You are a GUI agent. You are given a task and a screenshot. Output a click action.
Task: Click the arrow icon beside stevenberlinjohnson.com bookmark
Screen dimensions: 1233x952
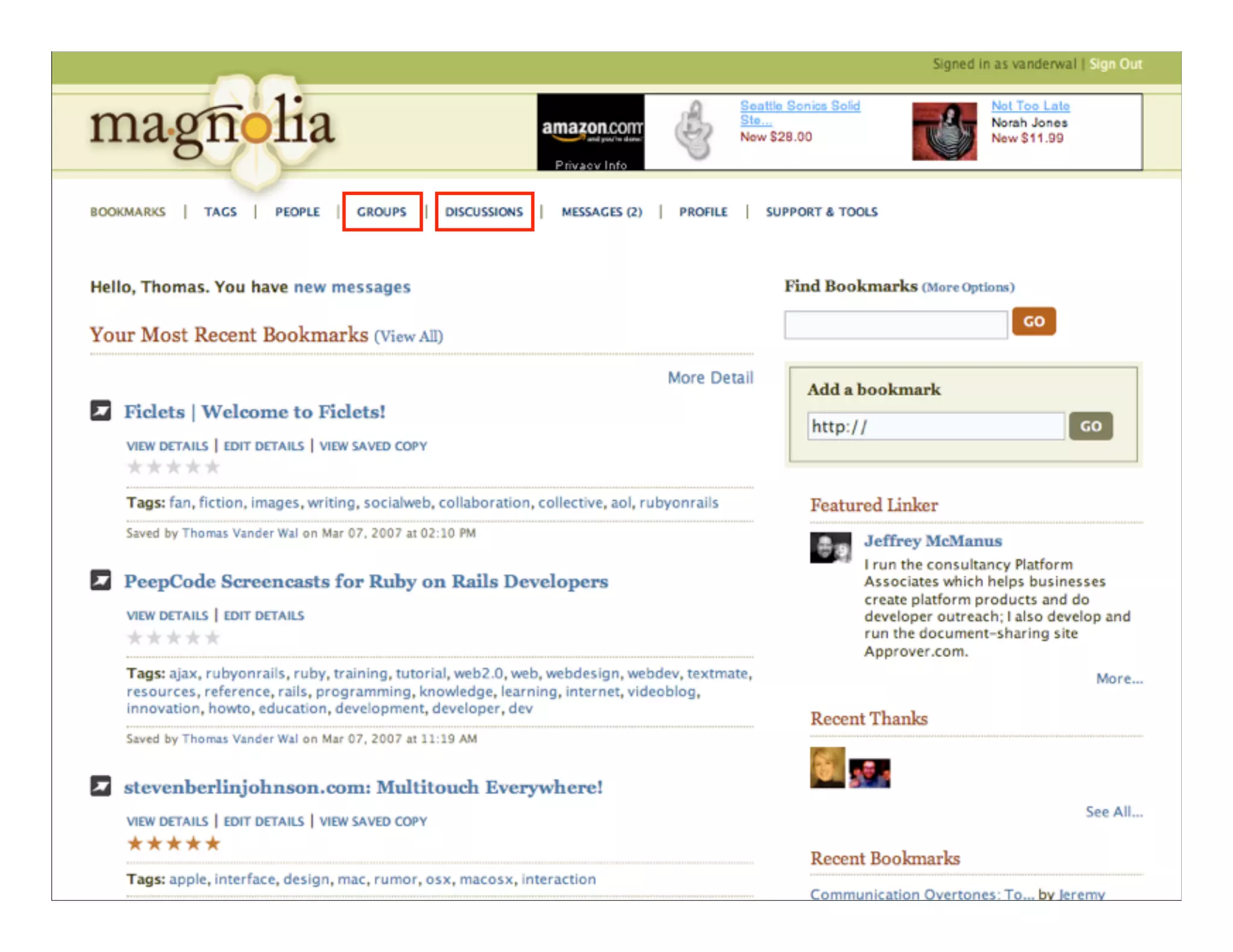(101, 786)
